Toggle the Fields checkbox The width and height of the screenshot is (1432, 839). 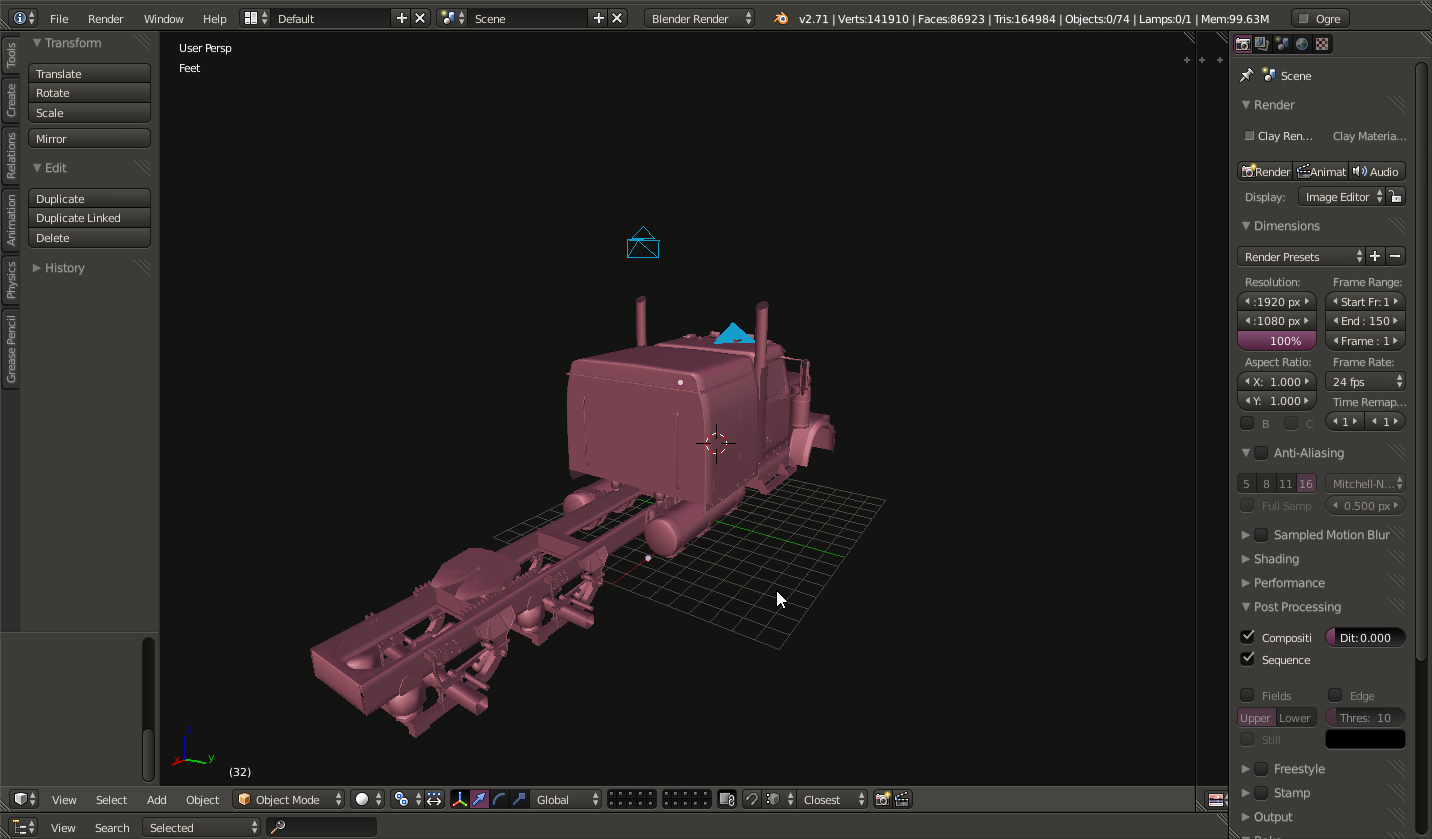point(1247,695)
